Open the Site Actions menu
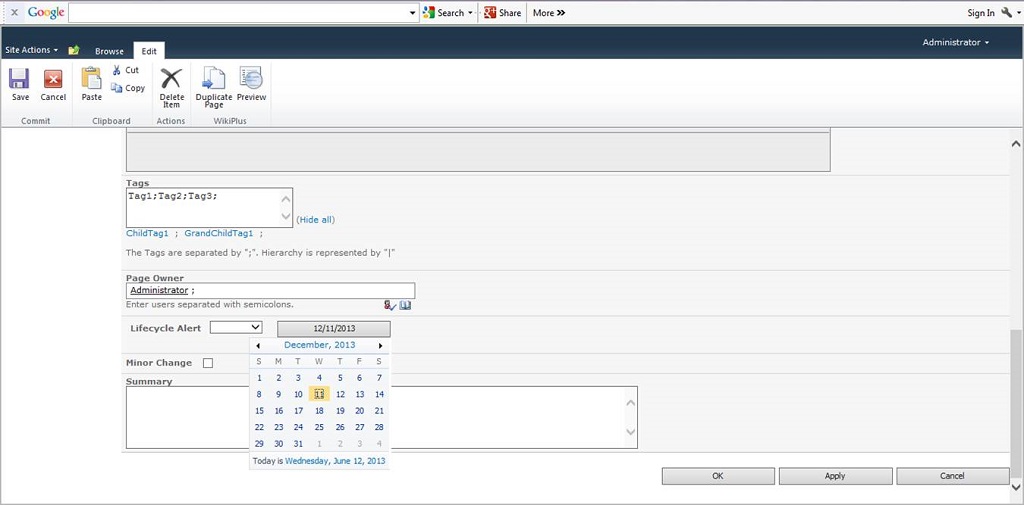The image size is (1024, 505). [31, 50]
